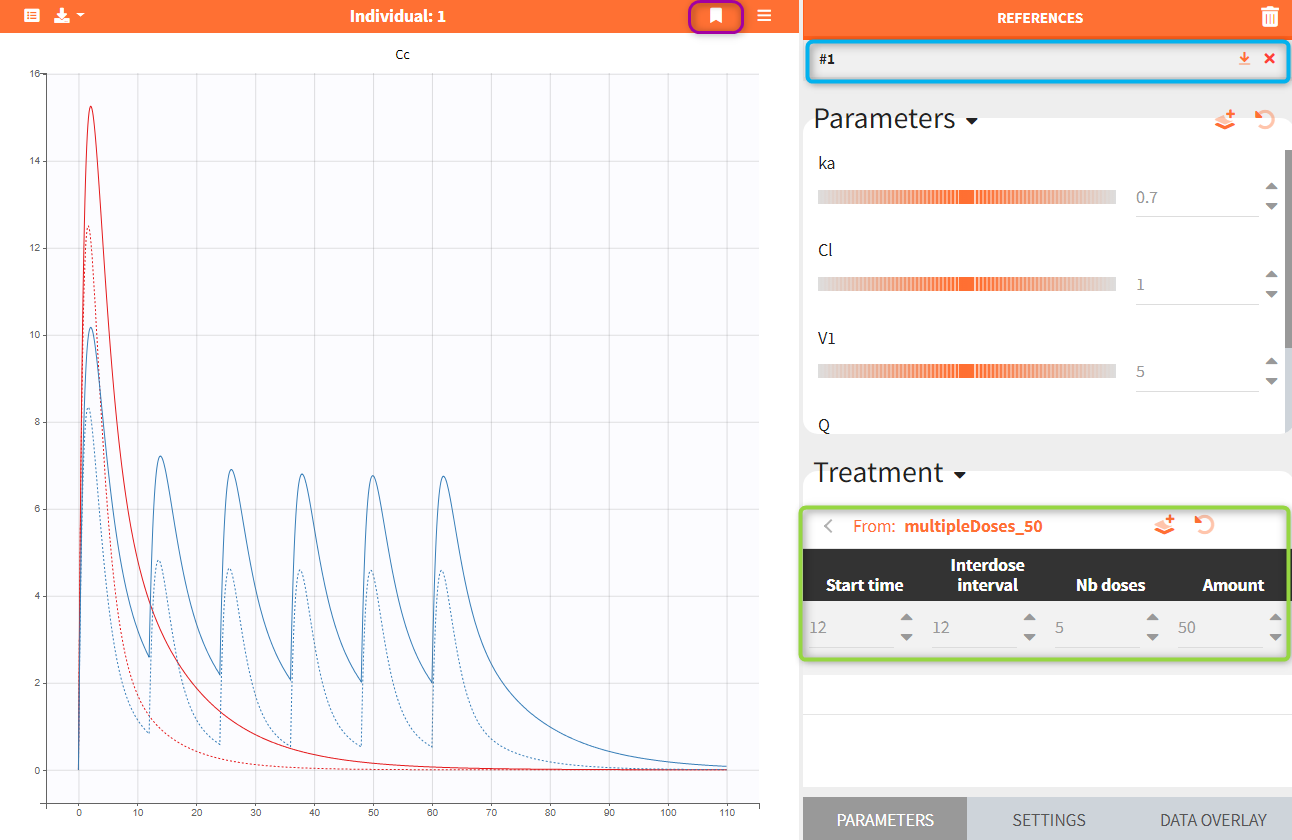
Task: Reset treatment with the undo icon
Action: (x=1205, y=525)
